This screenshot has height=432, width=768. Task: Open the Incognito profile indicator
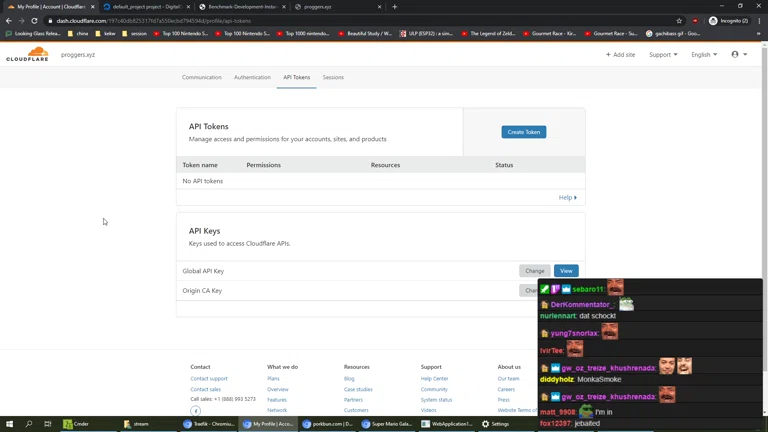click(728, 21)
